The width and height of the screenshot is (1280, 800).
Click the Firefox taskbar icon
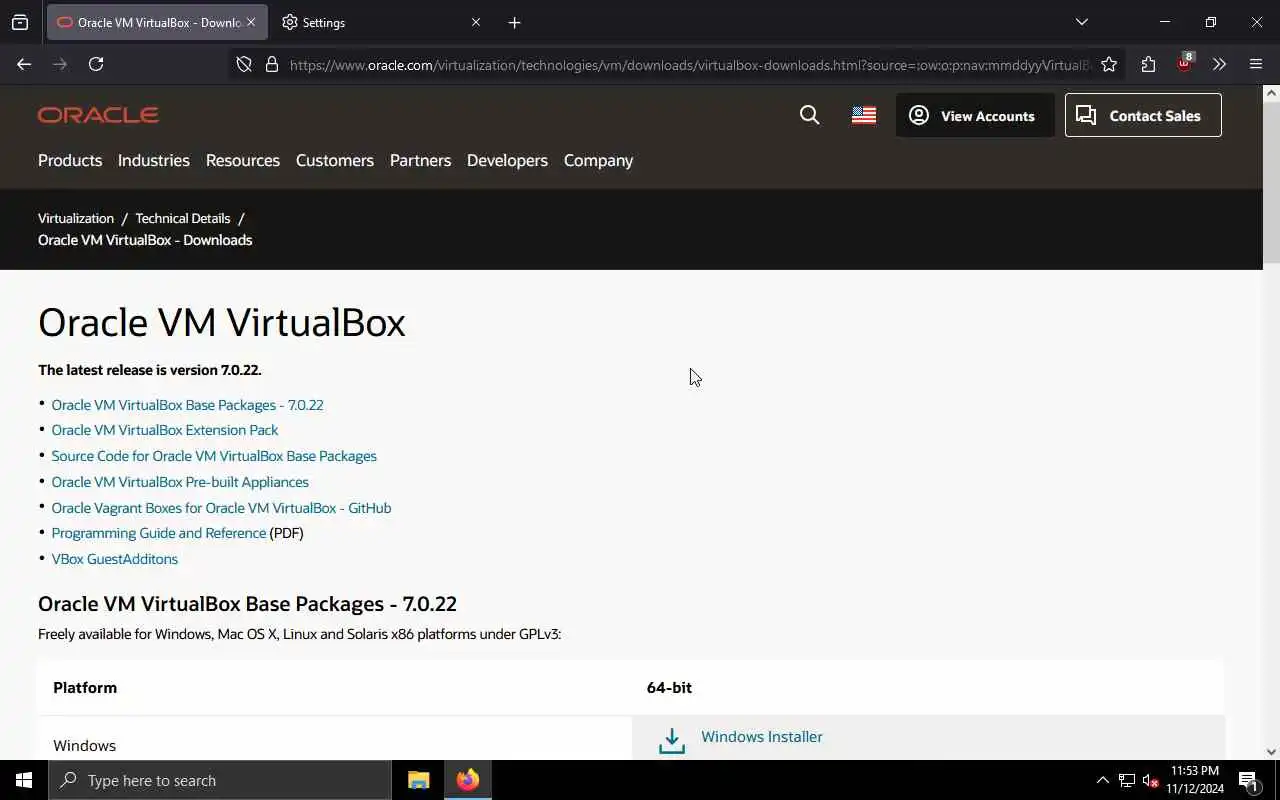[x=468, y=780]
